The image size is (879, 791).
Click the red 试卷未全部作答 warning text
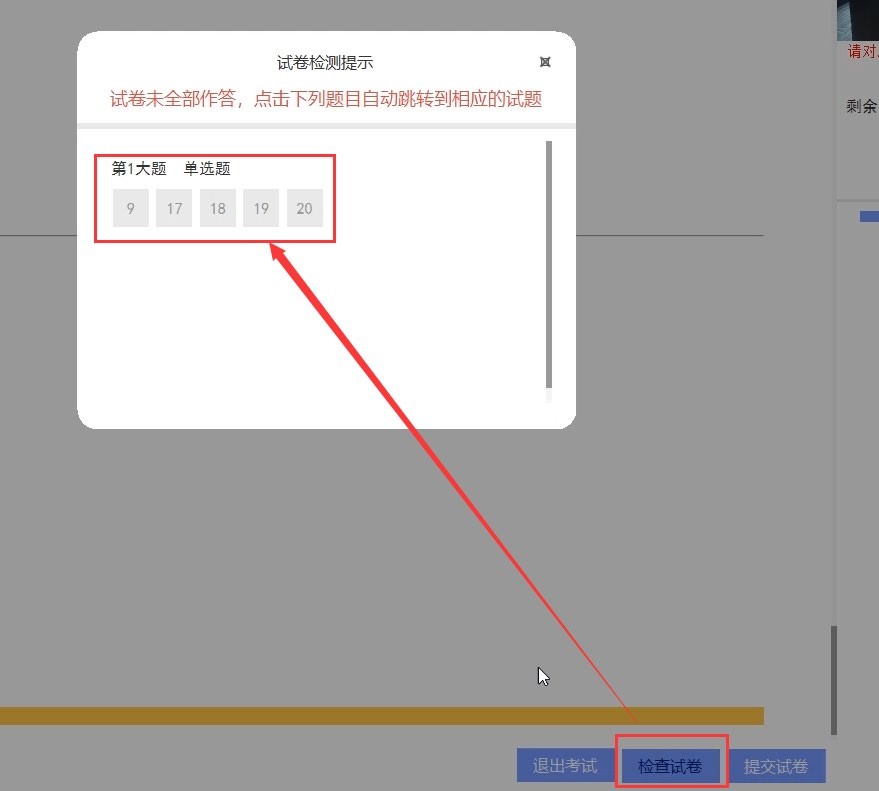click(325, 99)
